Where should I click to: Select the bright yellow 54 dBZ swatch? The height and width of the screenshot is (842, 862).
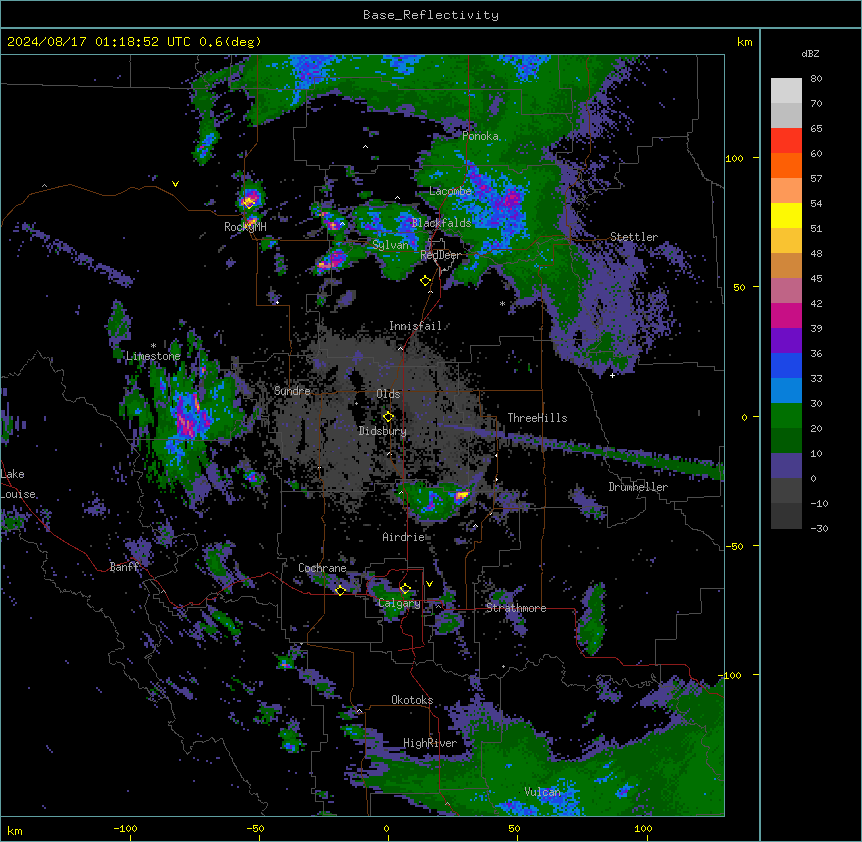pyautogui.click(x=786, y=215)
